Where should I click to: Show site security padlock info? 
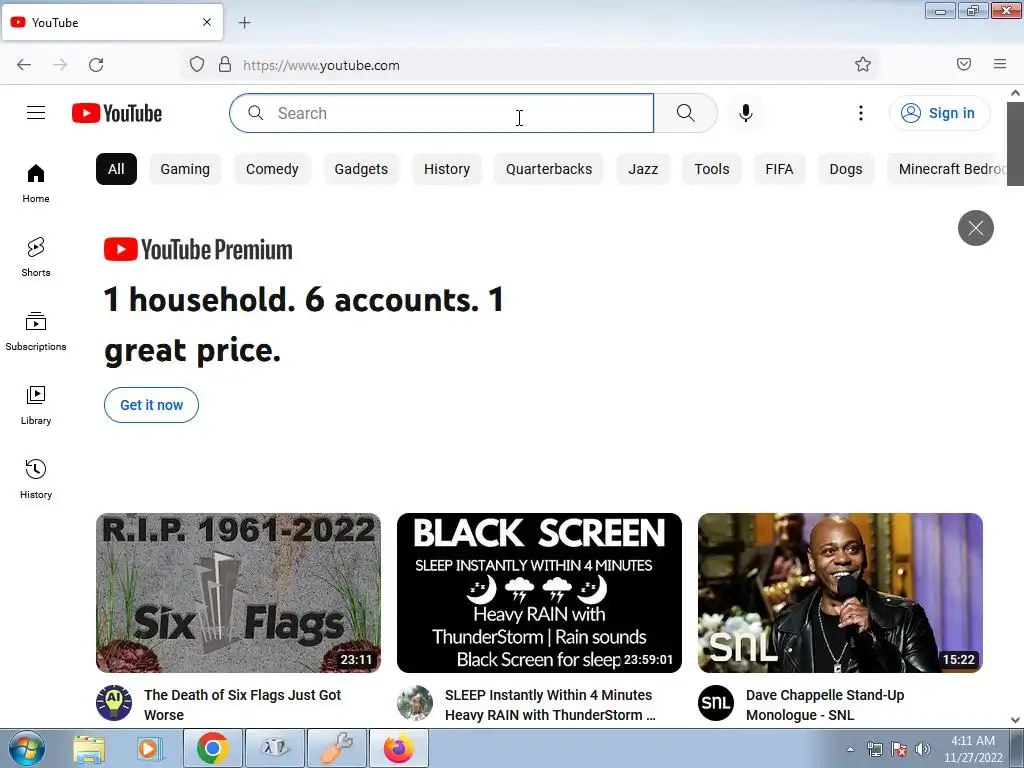click(x=225, y=64)
